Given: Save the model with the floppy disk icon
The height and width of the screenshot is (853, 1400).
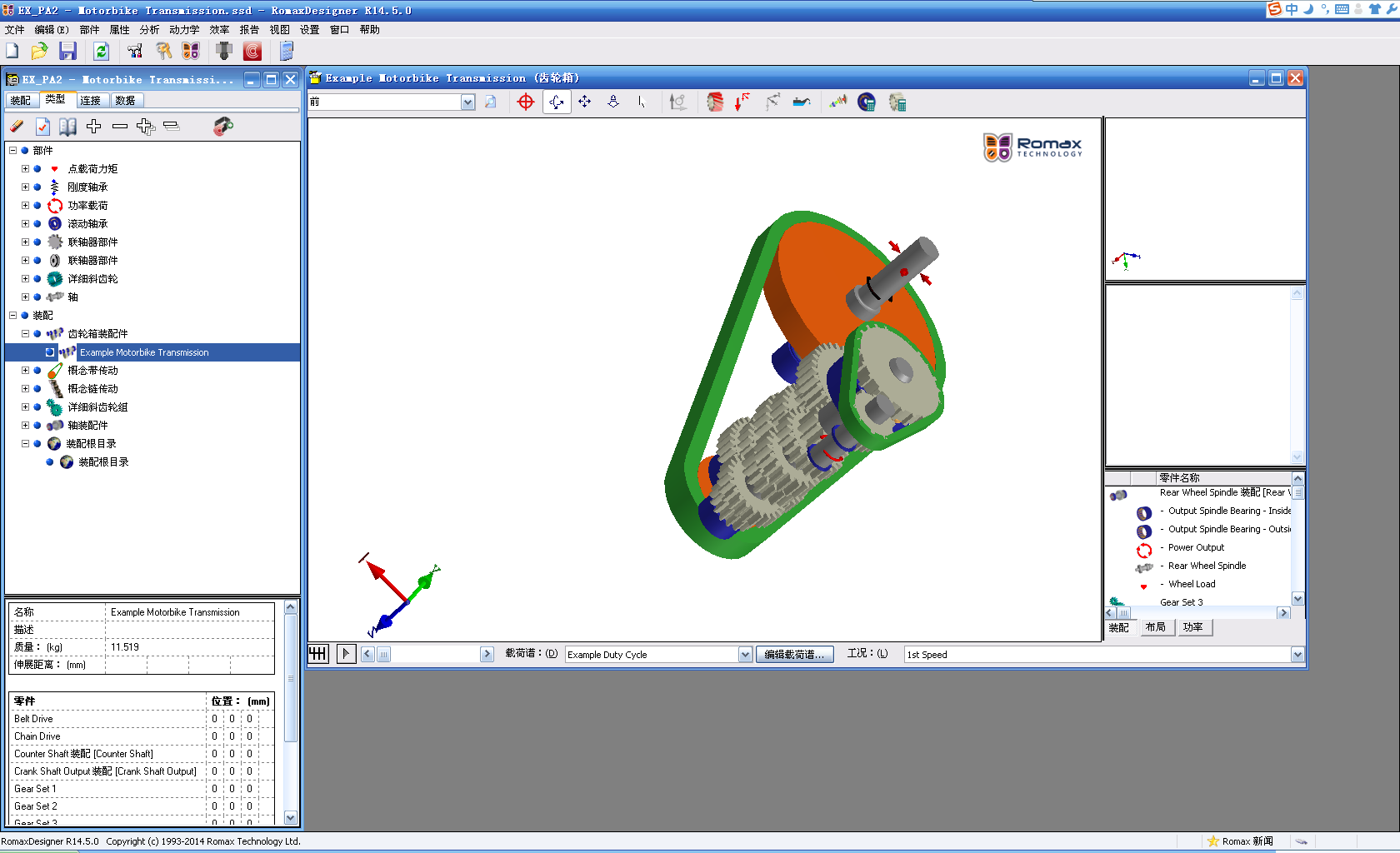Looking at the screenshot, I should click(x=67, y=52).
